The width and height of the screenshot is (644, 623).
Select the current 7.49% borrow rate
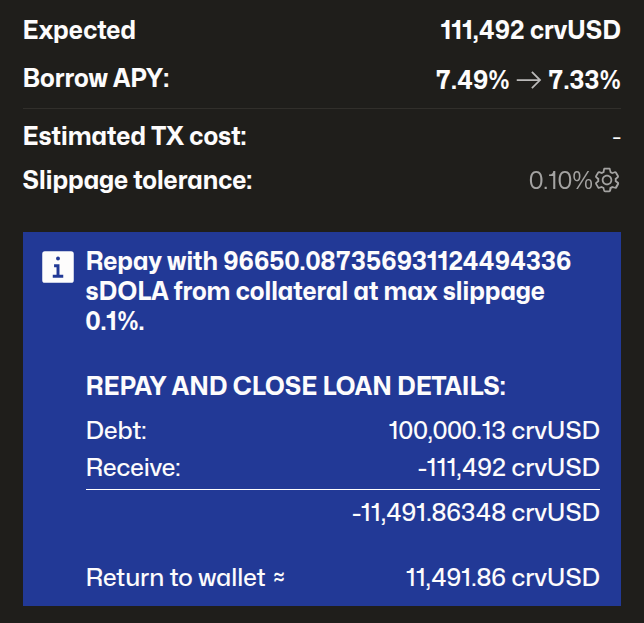click(x=472, y=81)
